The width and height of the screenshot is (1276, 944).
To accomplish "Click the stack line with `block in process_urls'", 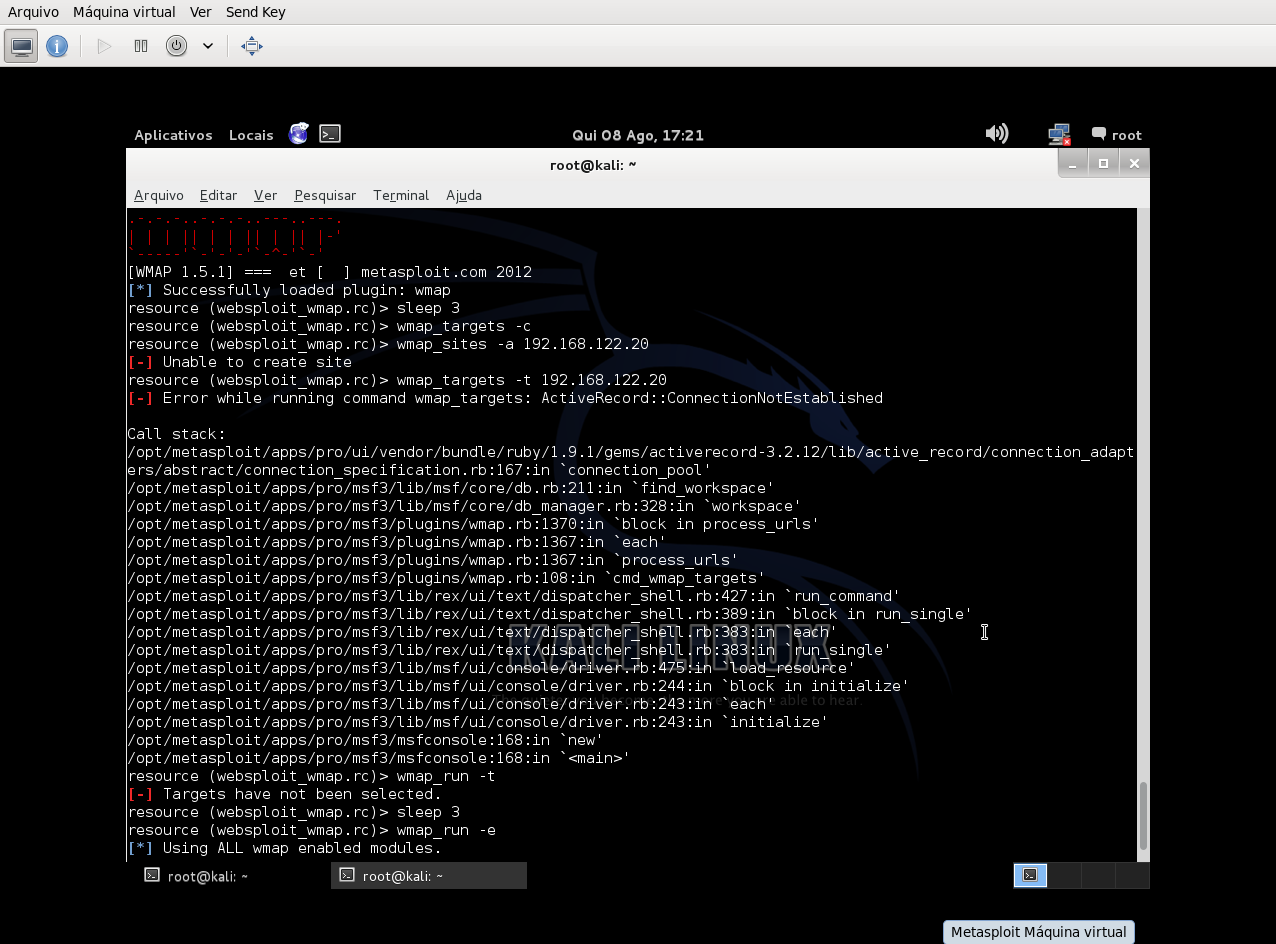I will point(473,524).
